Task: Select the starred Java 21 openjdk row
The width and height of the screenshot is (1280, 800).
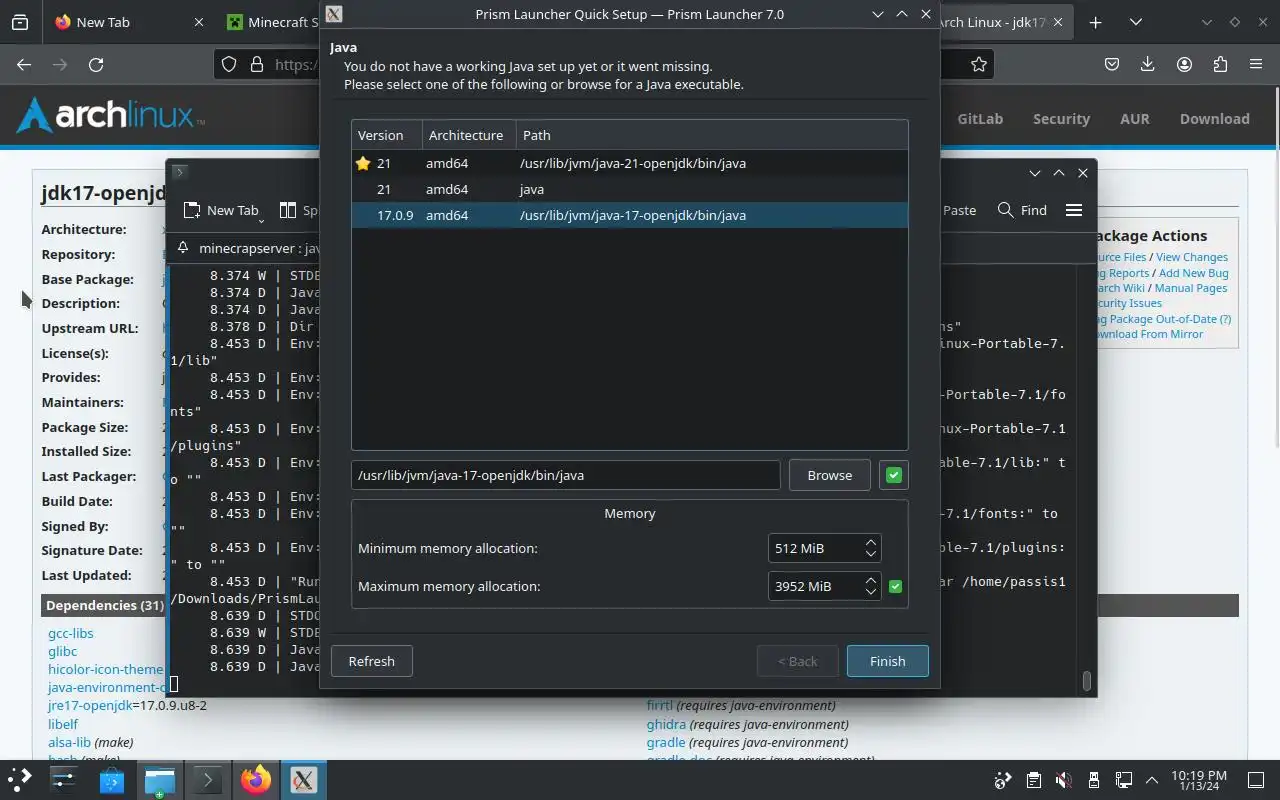Action: 630,163
